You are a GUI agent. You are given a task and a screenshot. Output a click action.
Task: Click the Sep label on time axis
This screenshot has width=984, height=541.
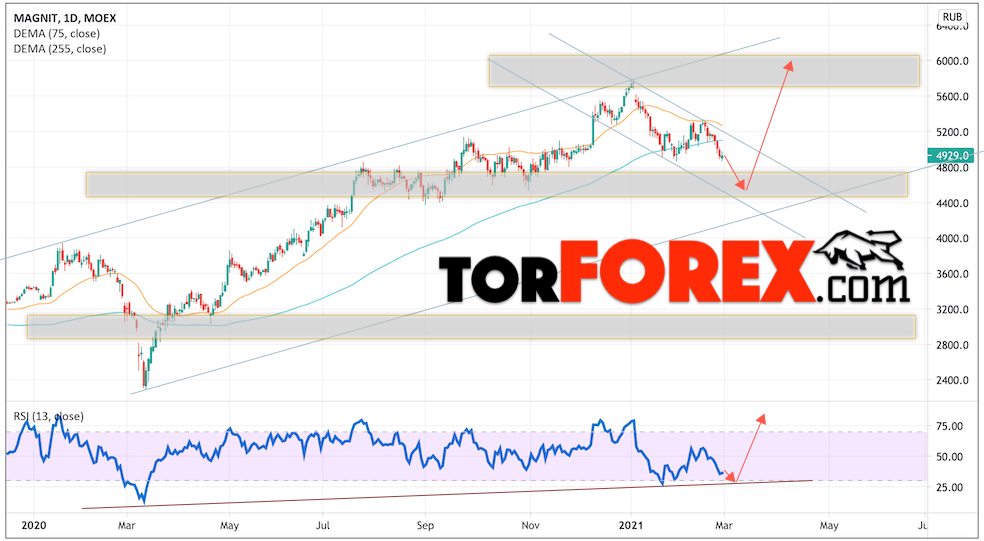click(x=425, y=525)
